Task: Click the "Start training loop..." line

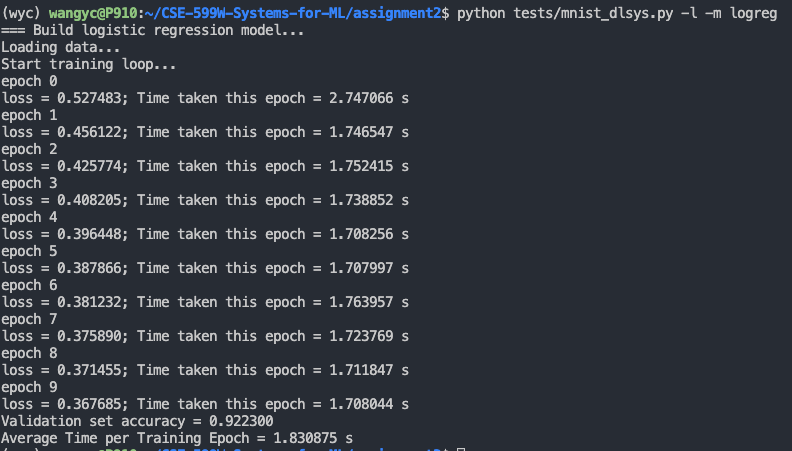Action: (88, 64)
